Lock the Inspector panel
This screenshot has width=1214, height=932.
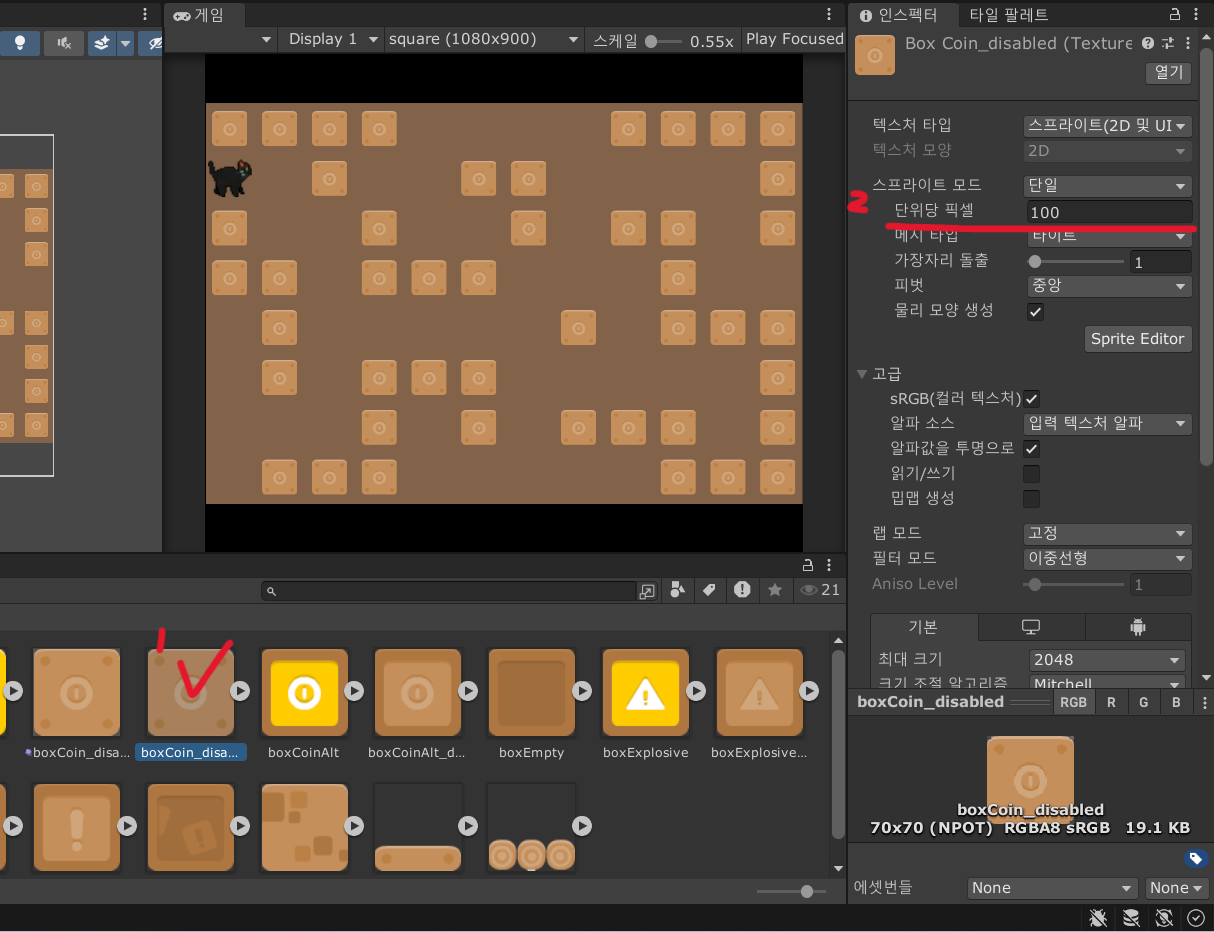coord(1175,14)
